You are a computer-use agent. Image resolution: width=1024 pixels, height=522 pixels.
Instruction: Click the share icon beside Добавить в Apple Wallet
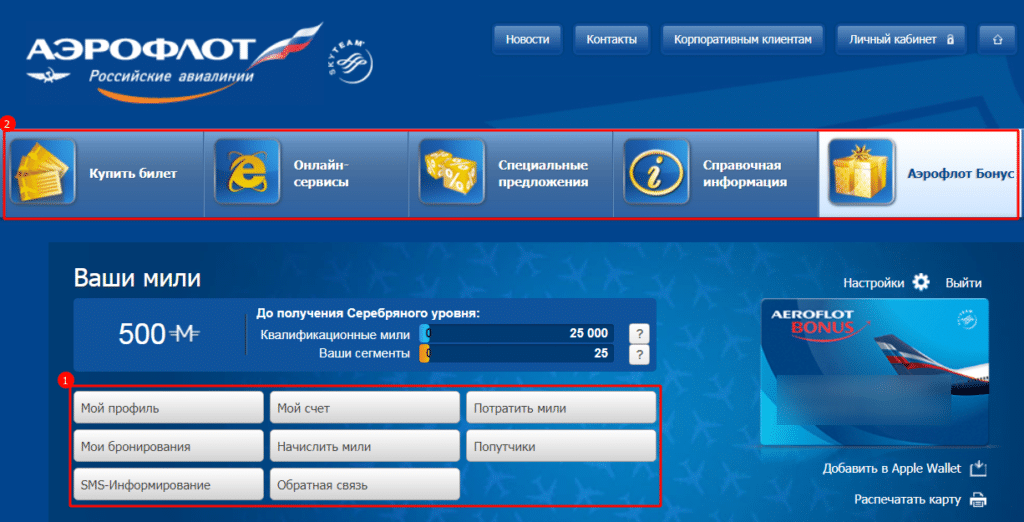click(978, 468)
